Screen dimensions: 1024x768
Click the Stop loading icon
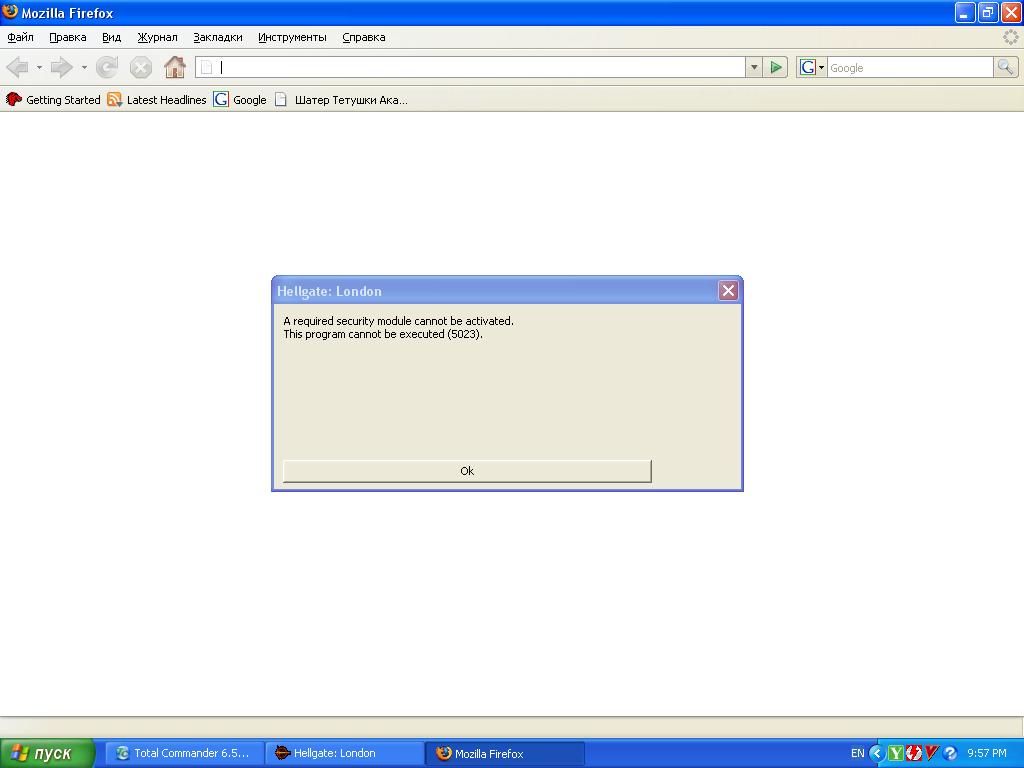click(140, 67)
